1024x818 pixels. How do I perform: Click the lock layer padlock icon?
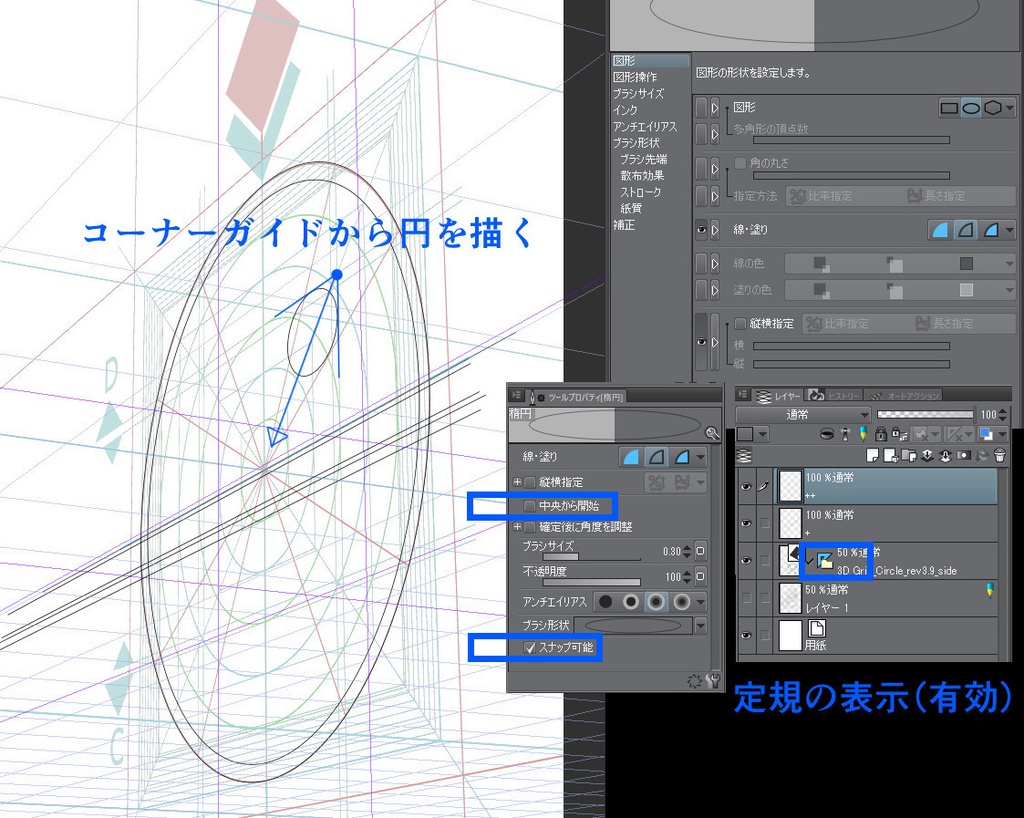coord(879,434)
